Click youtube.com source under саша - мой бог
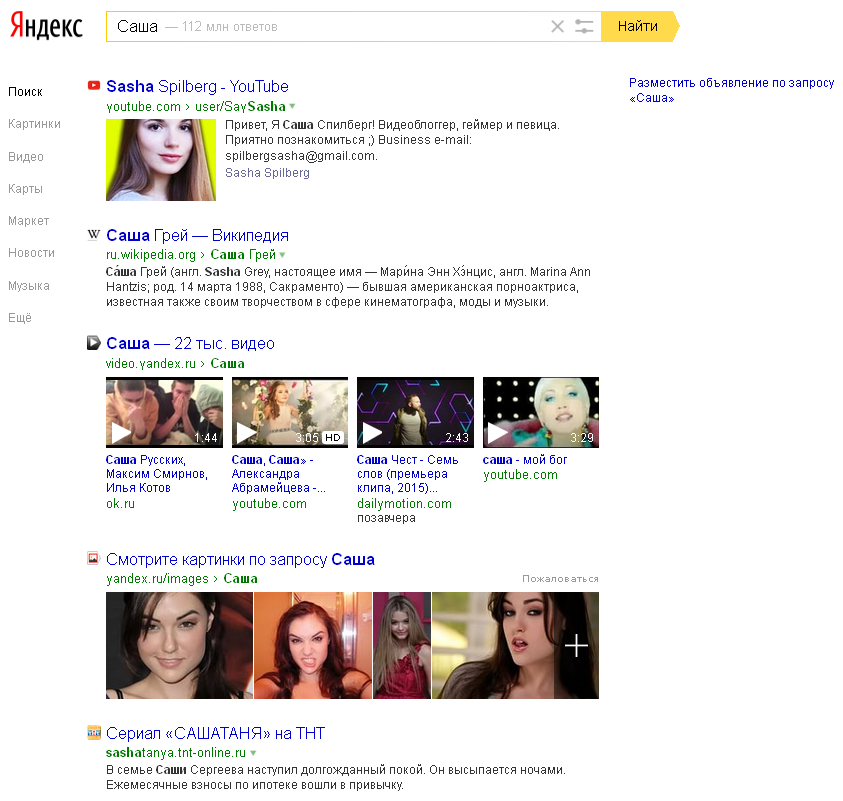Screen dimensions: 843x801 (x=520, y=475)
